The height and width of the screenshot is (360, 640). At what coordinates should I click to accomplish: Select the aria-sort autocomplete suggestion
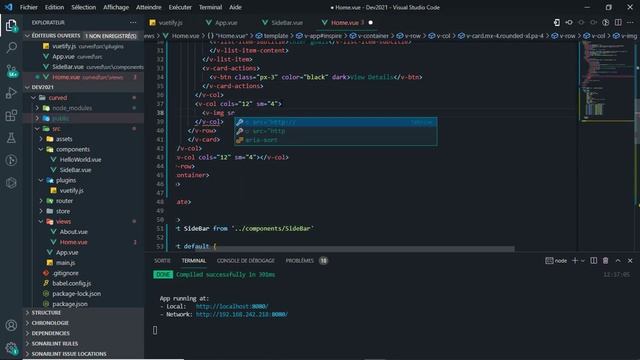point(336,140)
